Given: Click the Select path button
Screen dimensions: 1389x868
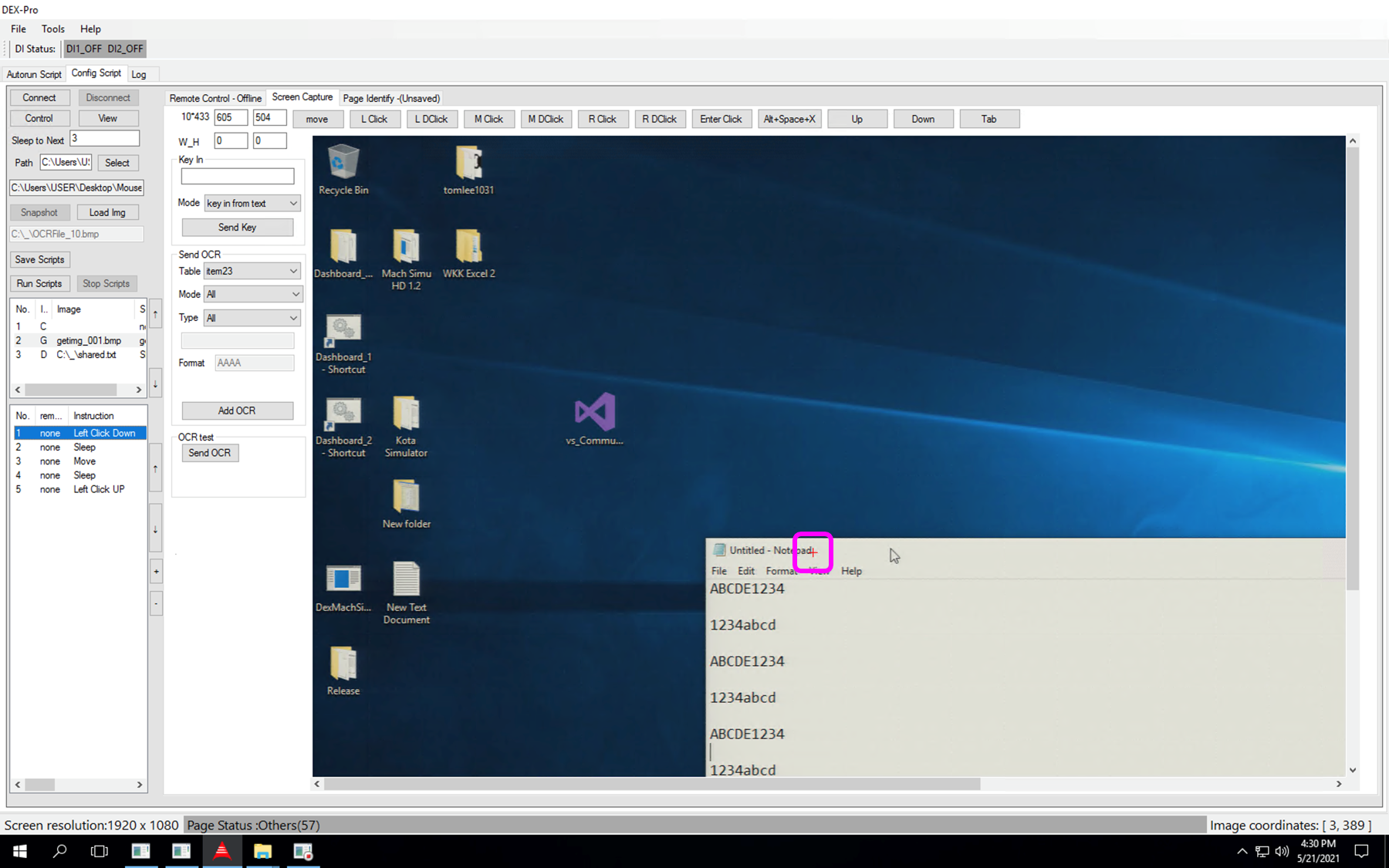Looking at the screenshot, I should coord(117,163).
